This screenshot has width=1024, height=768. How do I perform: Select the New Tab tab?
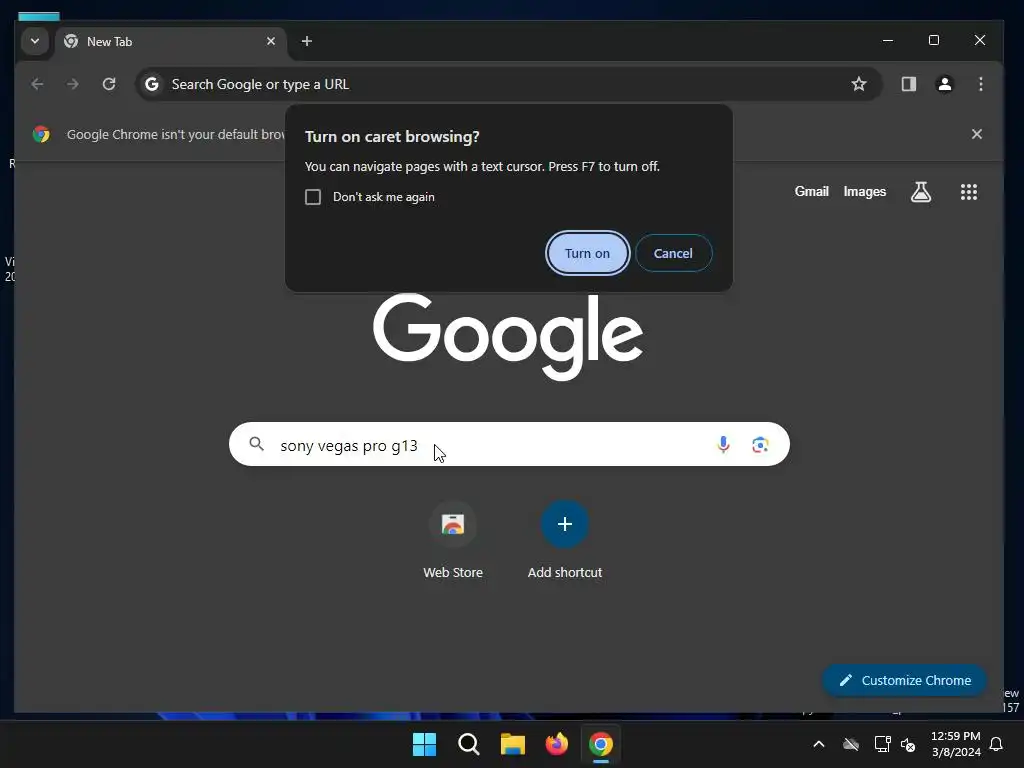[170, 42]
